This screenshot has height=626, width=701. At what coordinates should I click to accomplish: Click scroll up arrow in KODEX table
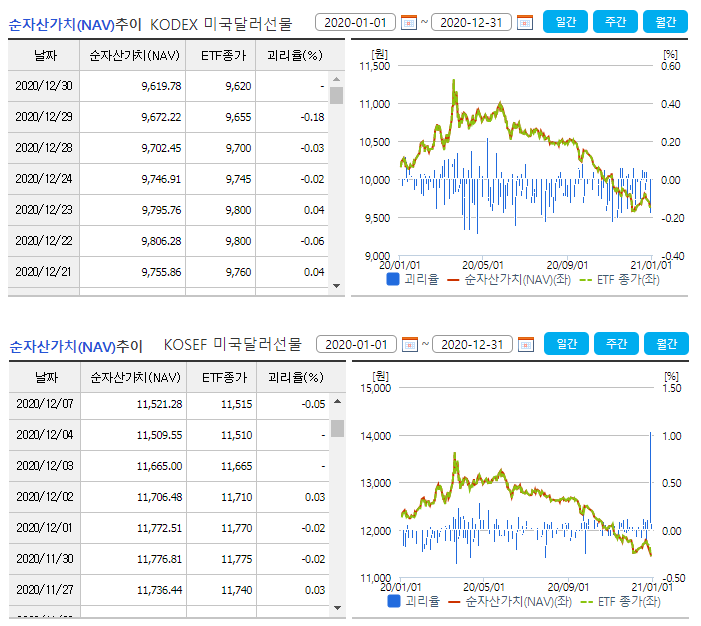point(337,79)
